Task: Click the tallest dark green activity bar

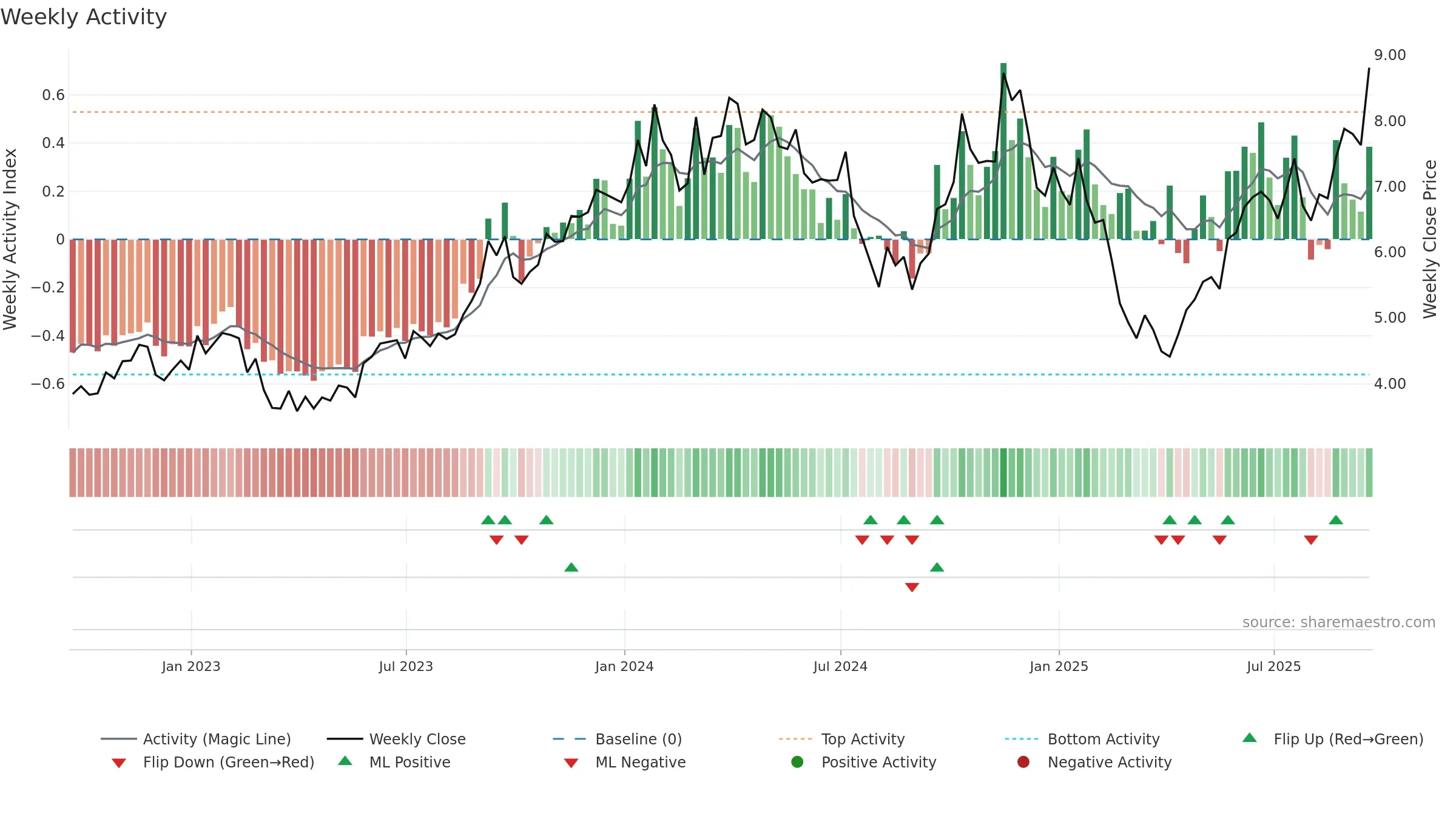Action: coord(1003,151)
